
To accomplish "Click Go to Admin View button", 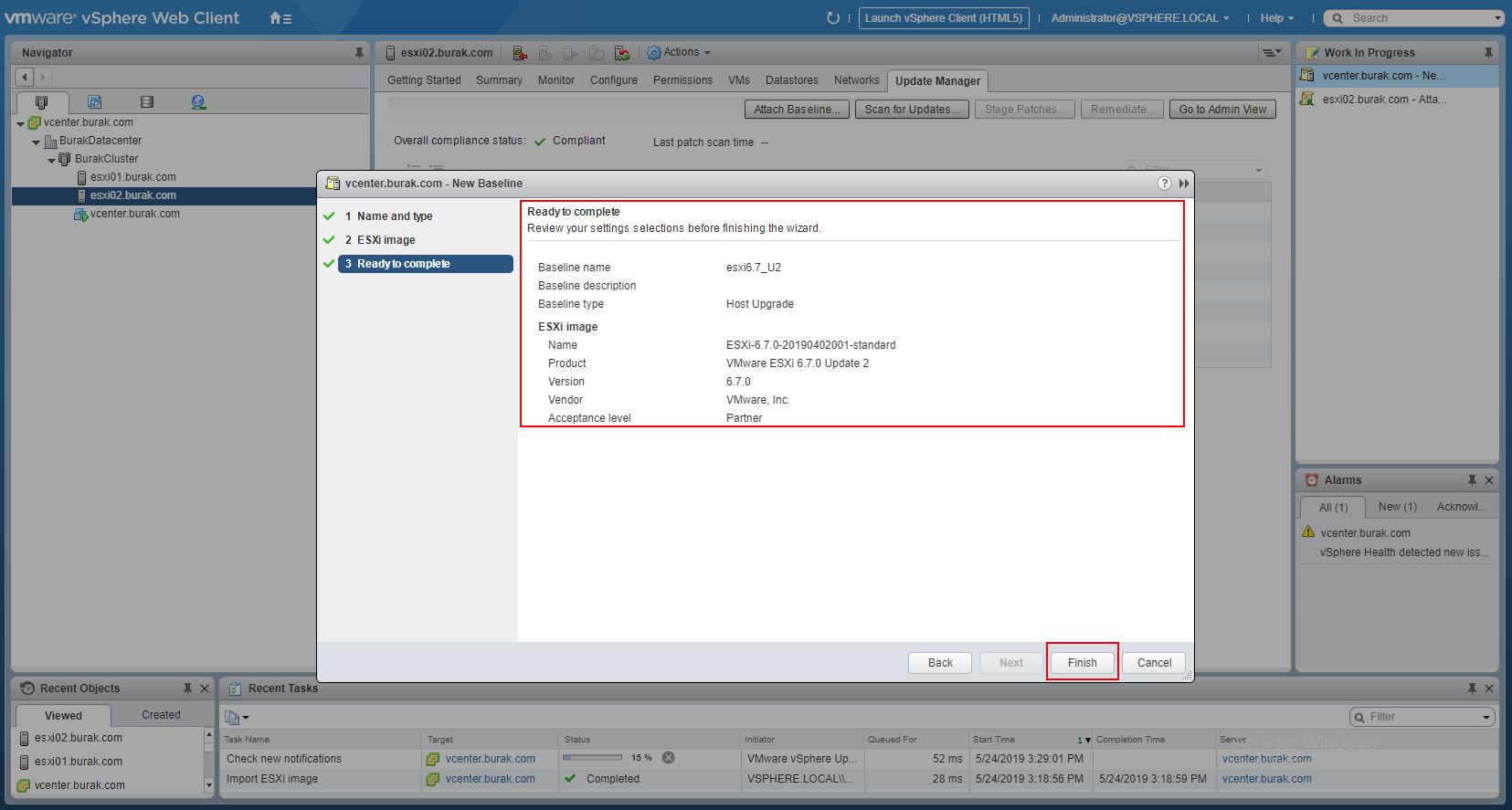I will tap(1222, 110).
